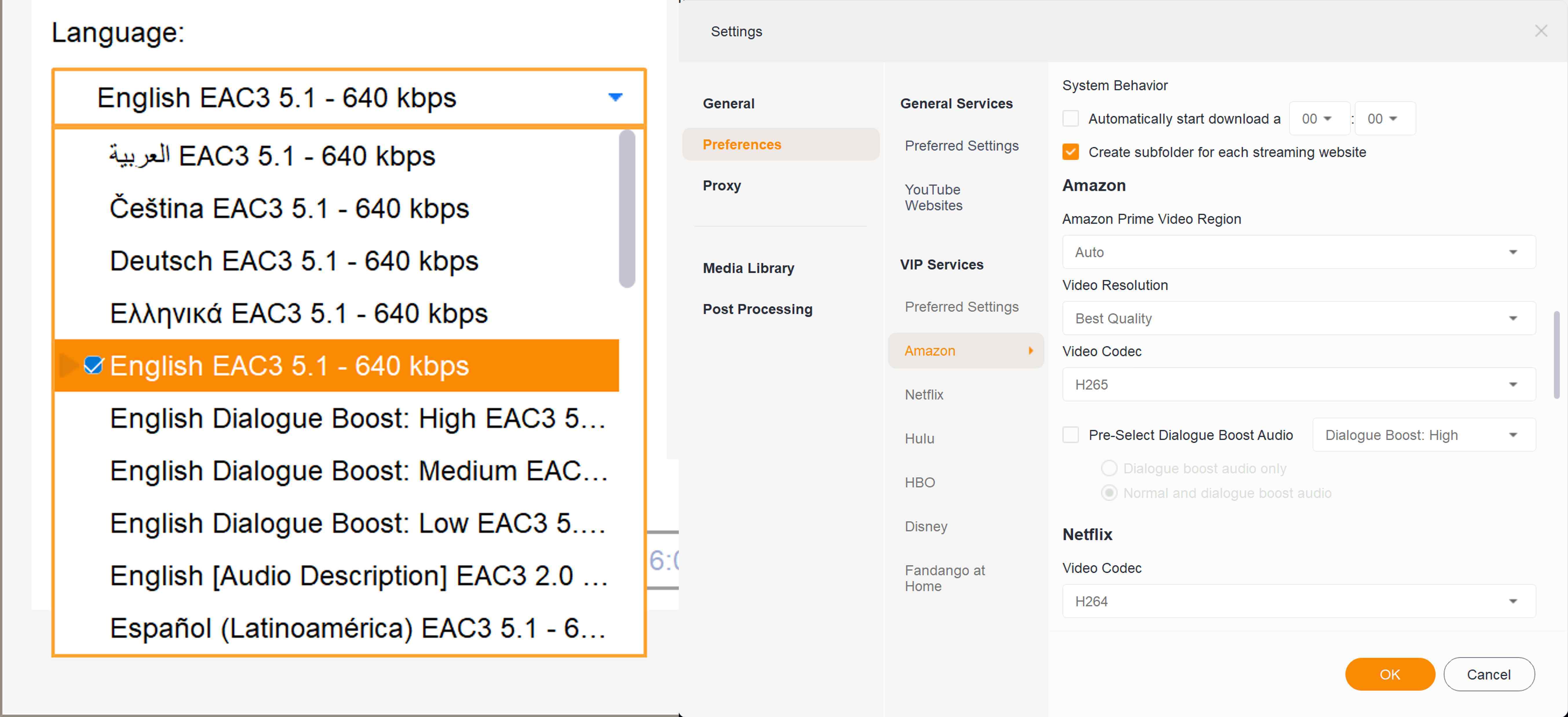
Task: Open the Media Library settings section
Action: [x=748, y=268]
